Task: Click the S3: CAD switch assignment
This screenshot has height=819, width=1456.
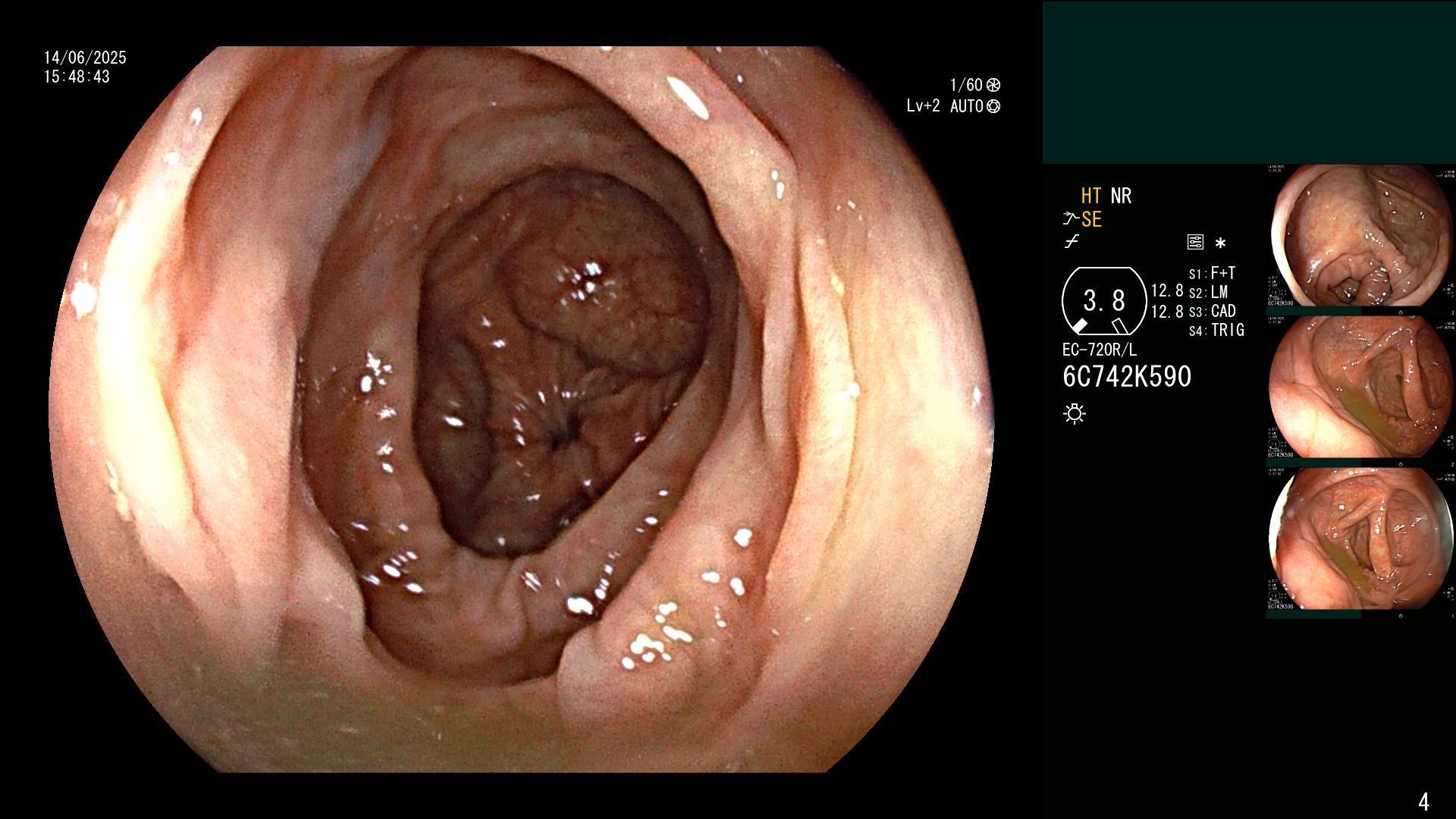Action: coord(1213,312)
